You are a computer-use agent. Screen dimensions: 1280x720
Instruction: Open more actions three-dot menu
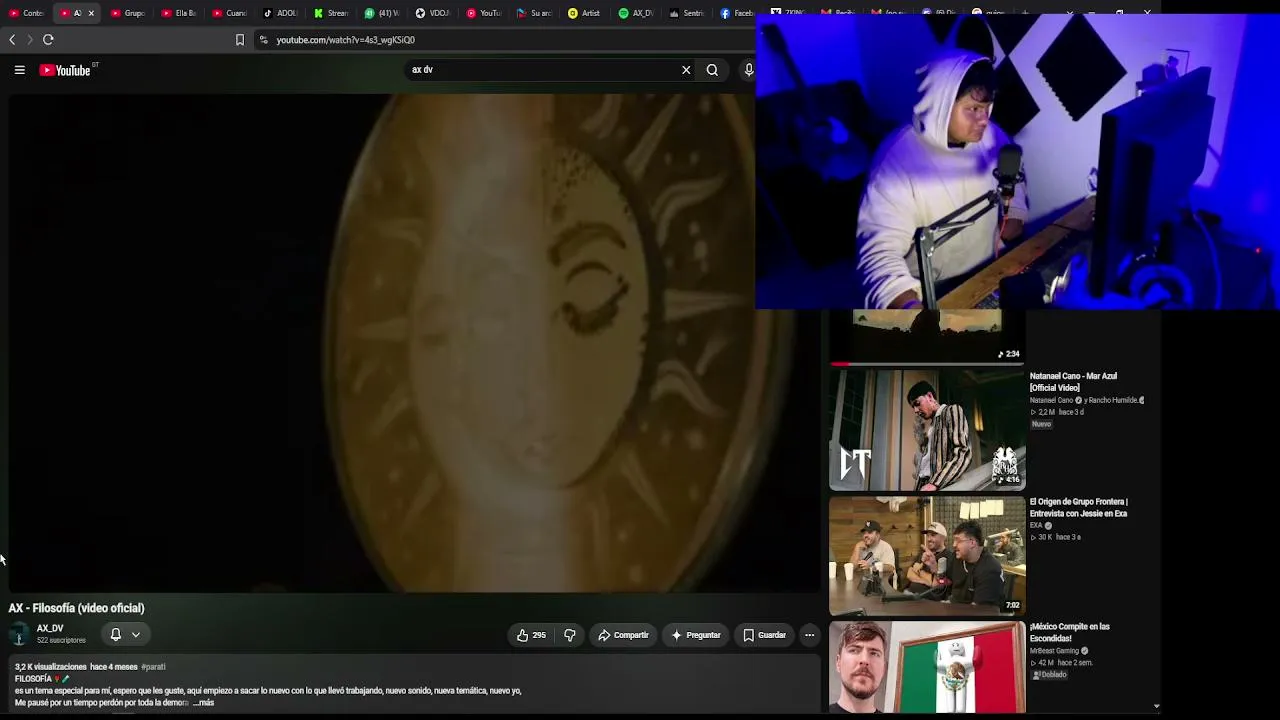coord(810,635)
